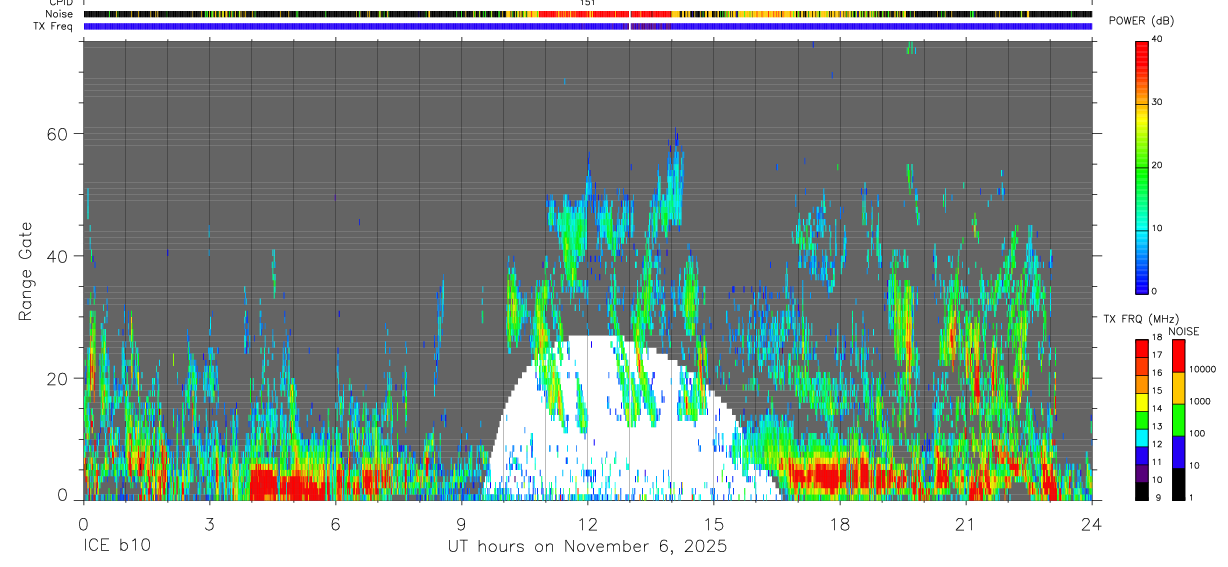Click the 'Range Gate' y-axis label
This screenshot has width=1228, height=567.
pos(26,272)
